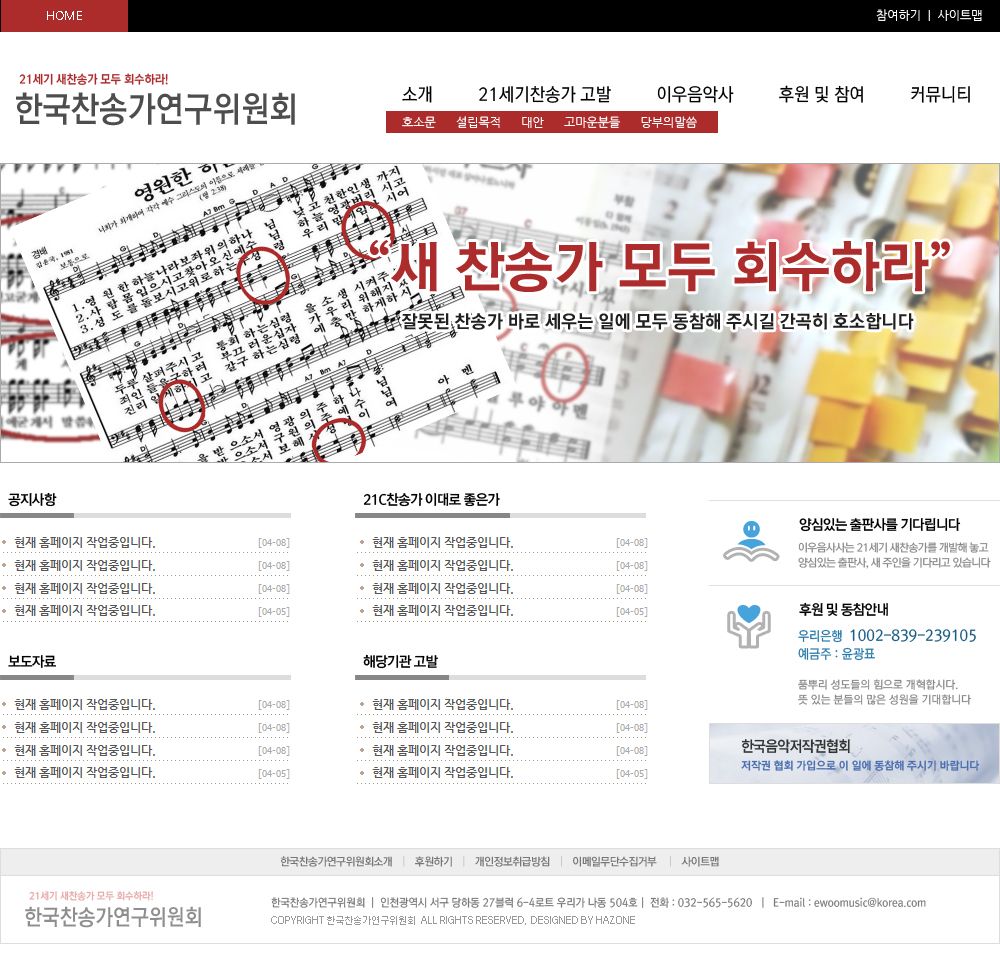Open the first post under 보도자료
This screenshot has height=963, width=1000.
click(85, 705)
